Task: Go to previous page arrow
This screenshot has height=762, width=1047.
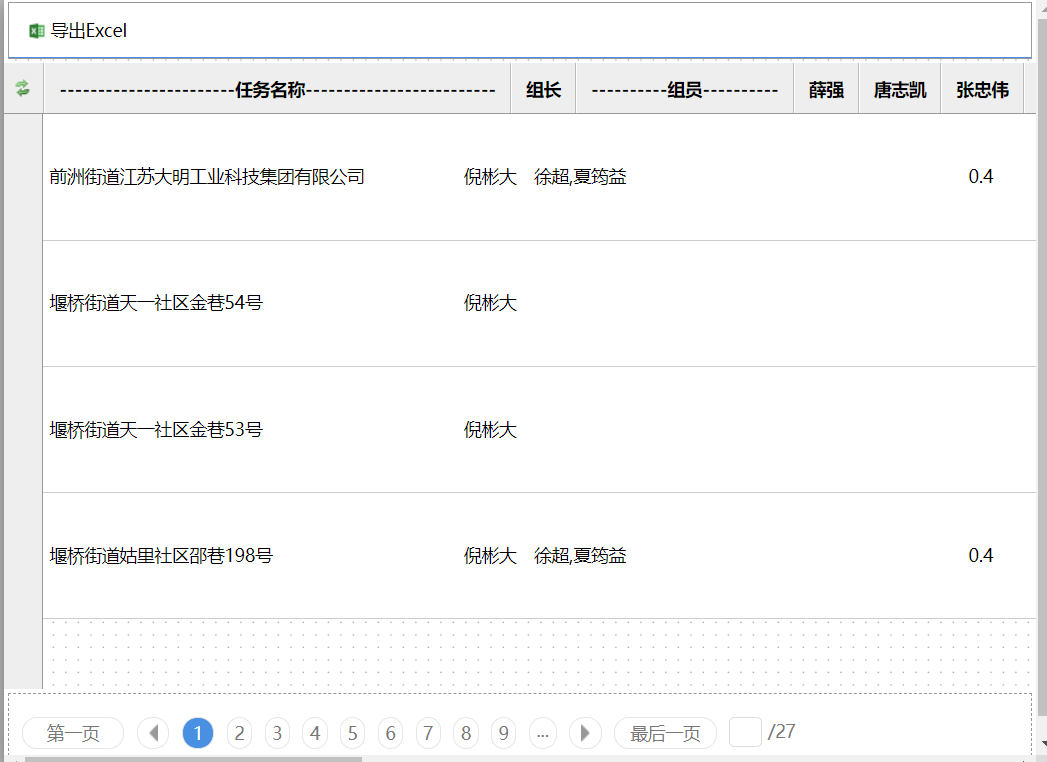Action: 153,733
